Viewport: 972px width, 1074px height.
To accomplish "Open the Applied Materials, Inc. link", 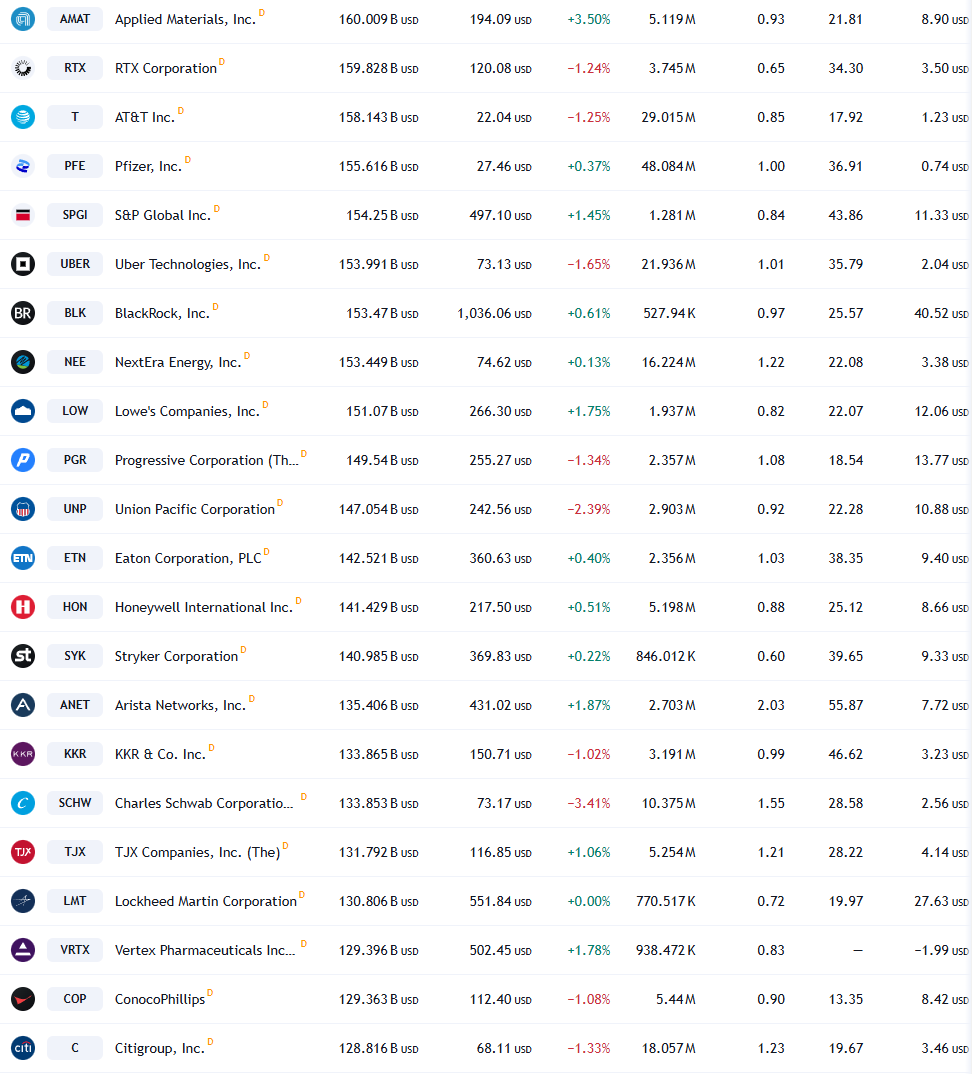I will click(x=185, y=20).
